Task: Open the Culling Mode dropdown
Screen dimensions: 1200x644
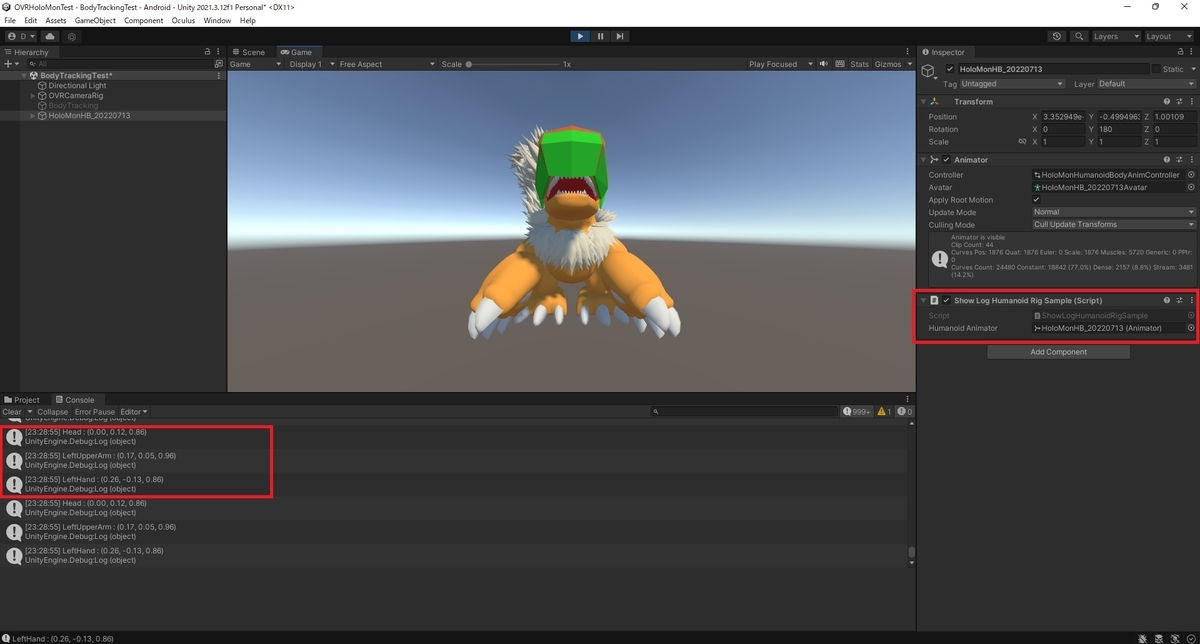Action: 1113,225
